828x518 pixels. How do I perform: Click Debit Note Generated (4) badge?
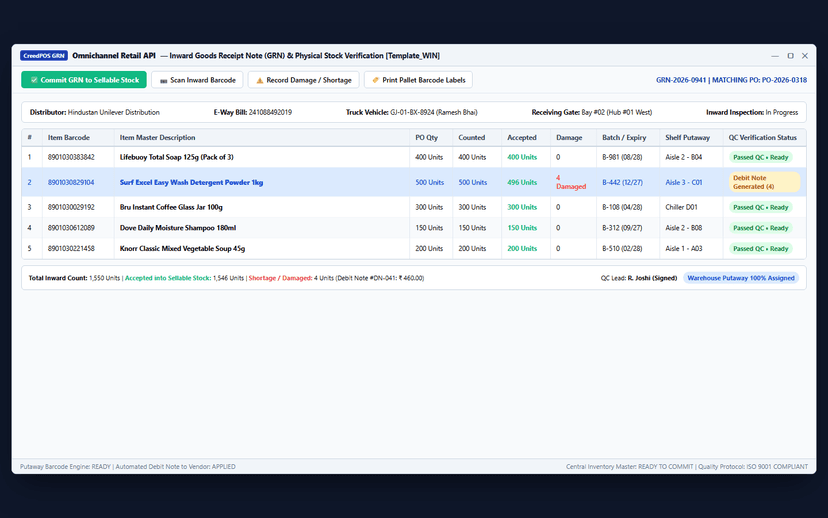click(x=764, y=182)
